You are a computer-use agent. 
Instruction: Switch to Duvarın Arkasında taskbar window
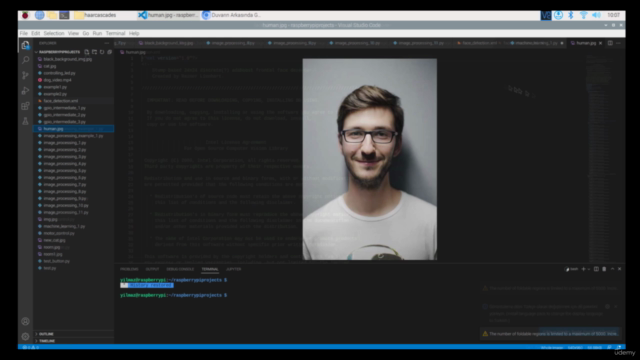pyautogui.click(x=232, y=15)
